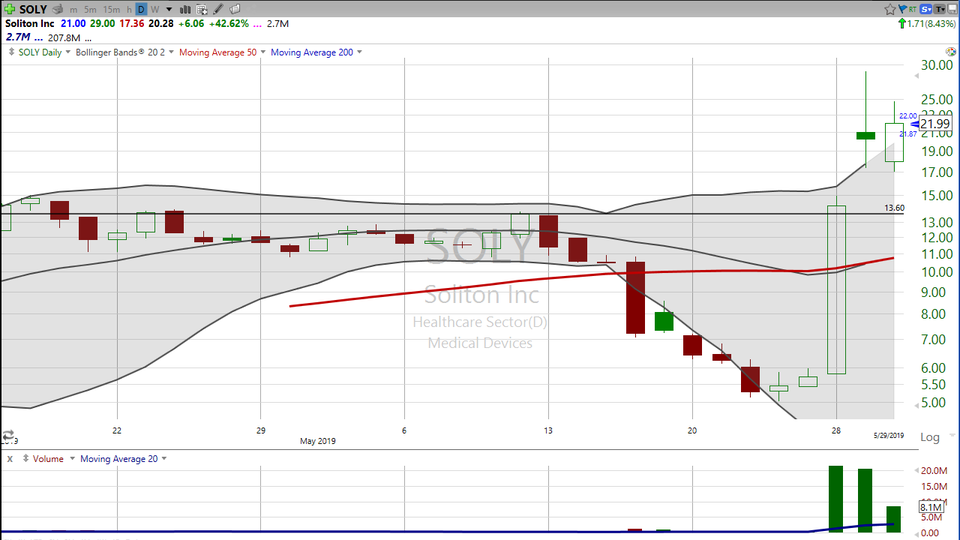Click the scale reset arrows icon bottom-left
This screenshot has height=540, width=960.
click(8, 436)
